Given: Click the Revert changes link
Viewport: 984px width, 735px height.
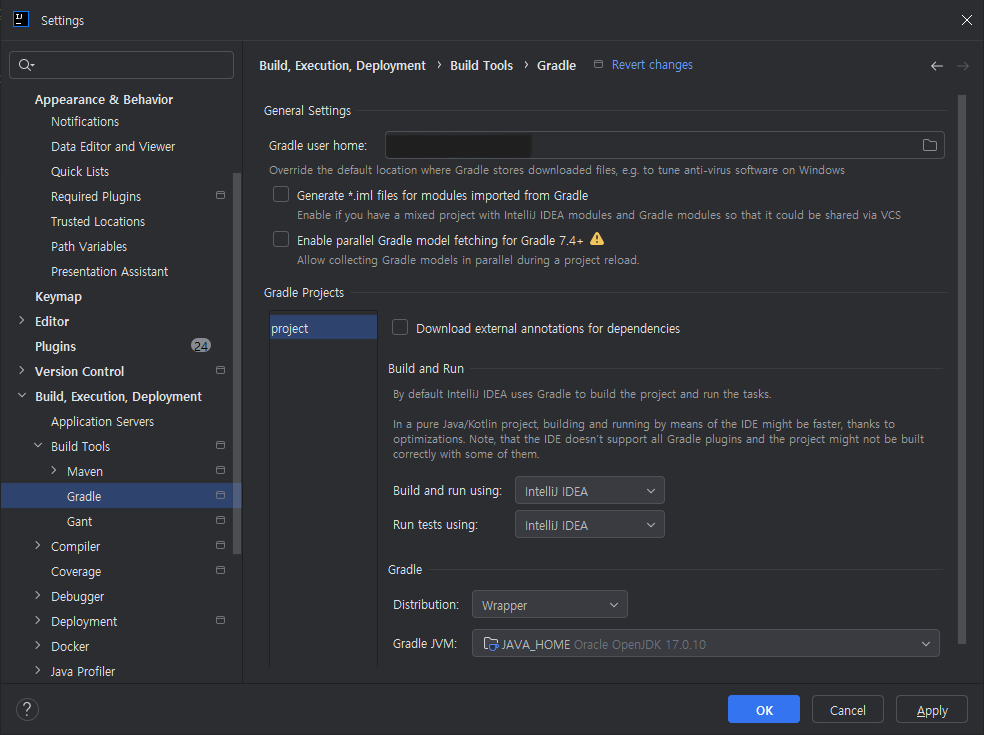Looking at the screenshot, I should click(x=652, y=65).
